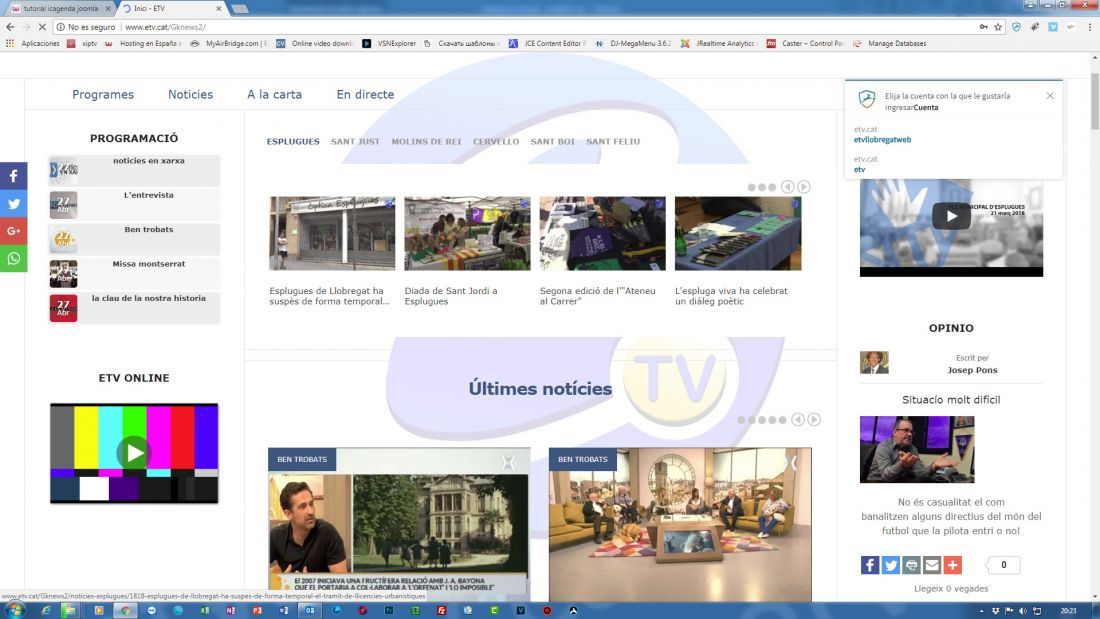
Task: Open article Segona edició de l'Ateneu al Carrer
Action: coord(598,296)
